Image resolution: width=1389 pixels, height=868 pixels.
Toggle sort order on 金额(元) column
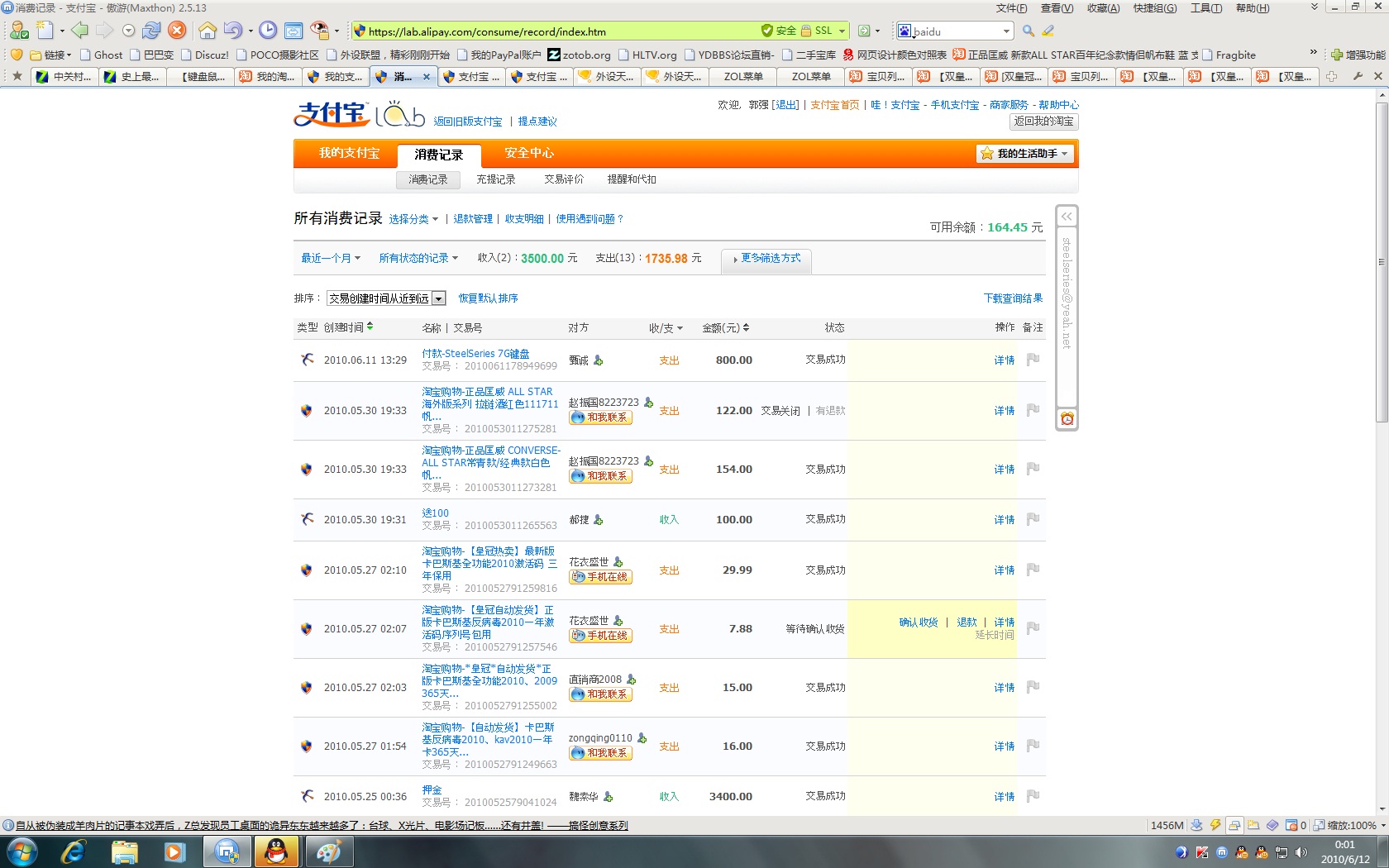point(726,328)
